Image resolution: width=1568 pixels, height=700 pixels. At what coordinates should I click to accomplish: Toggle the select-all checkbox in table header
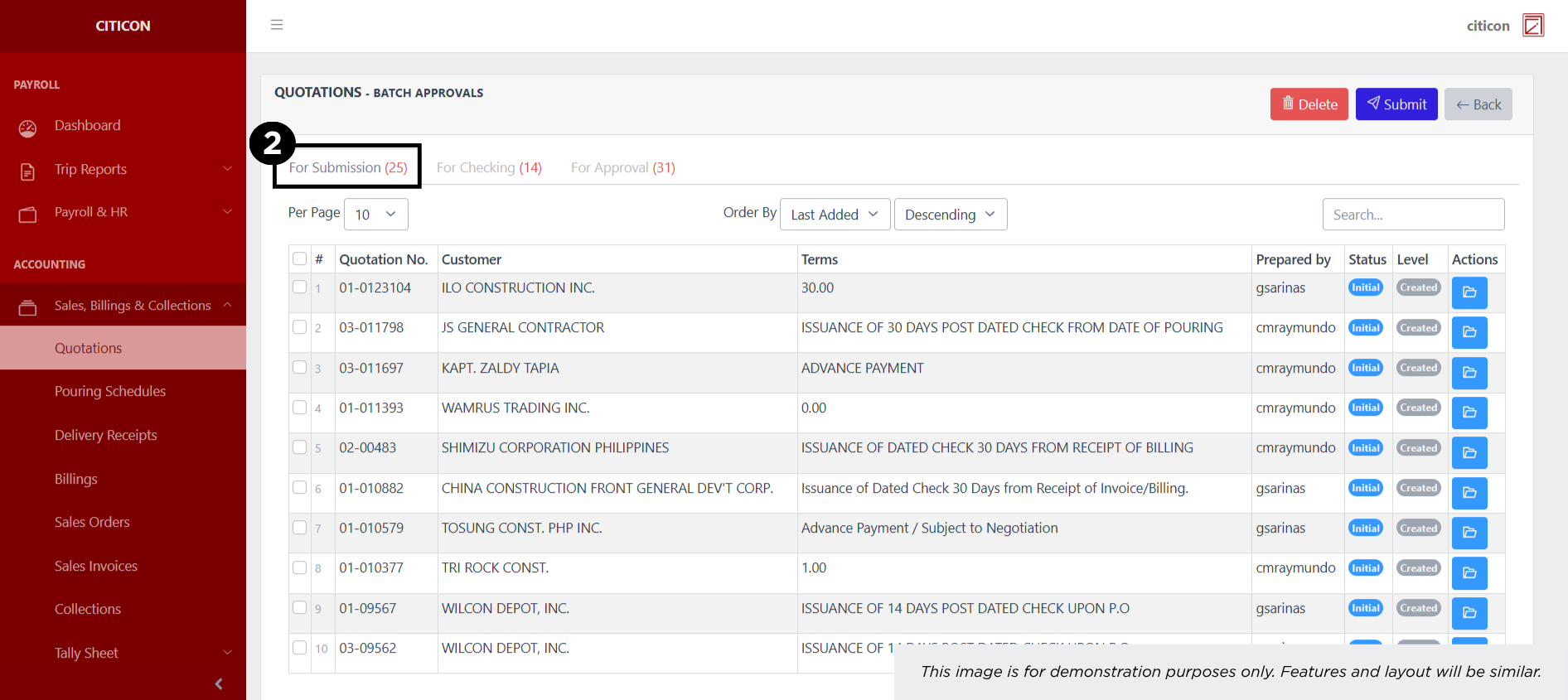point(300,259)
